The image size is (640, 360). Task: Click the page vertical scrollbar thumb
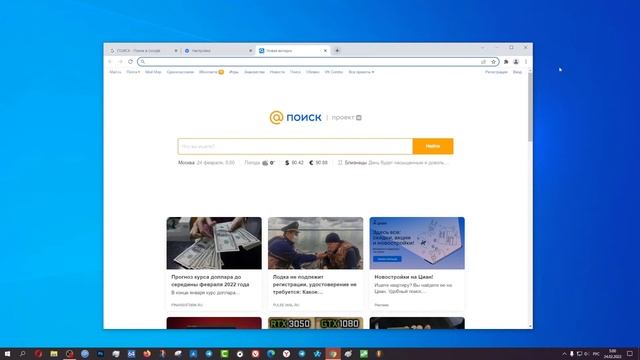coord(530,107)
